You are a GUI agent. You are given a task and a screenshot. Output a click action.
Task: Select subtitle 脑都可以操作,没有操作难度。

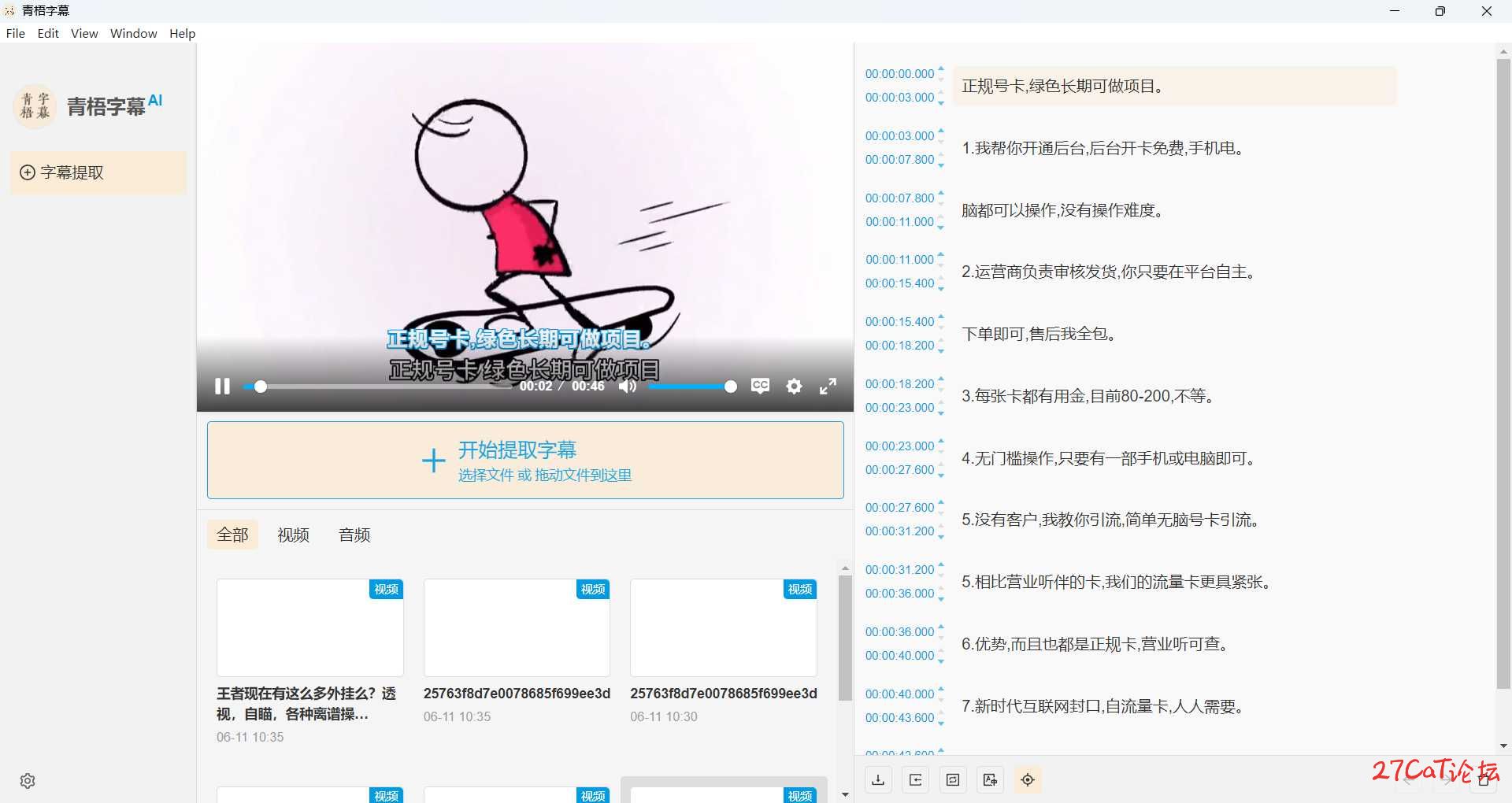(x=1174, y=210)
